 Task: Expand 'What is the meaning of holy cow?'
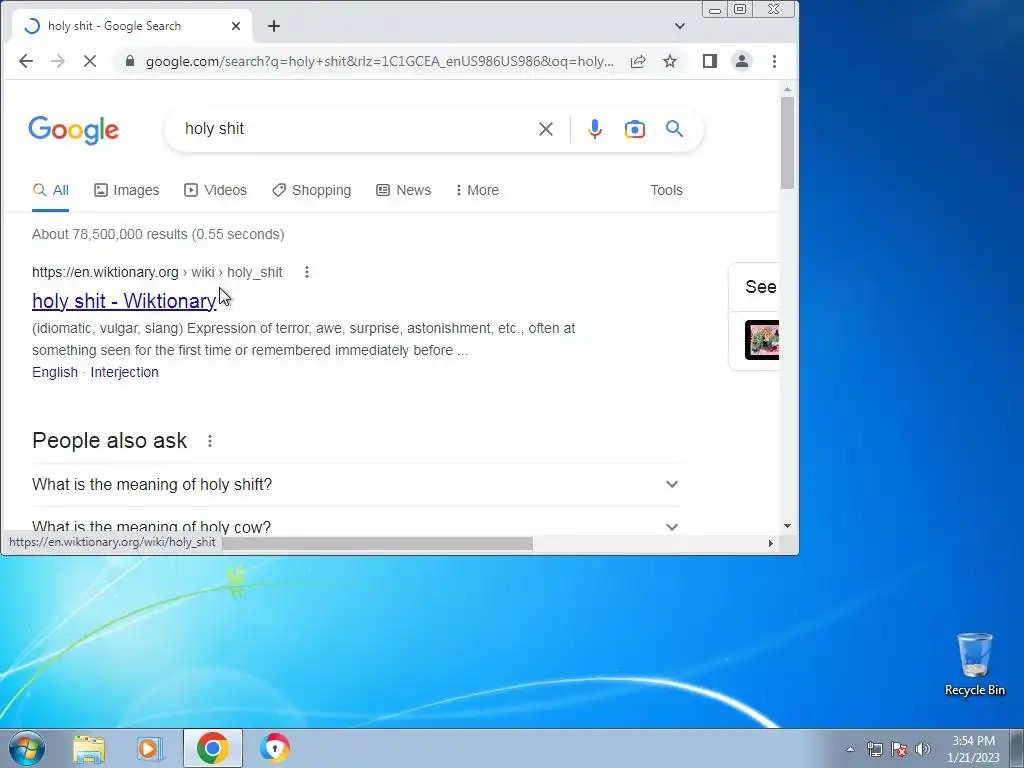click(x=357, y=526)
